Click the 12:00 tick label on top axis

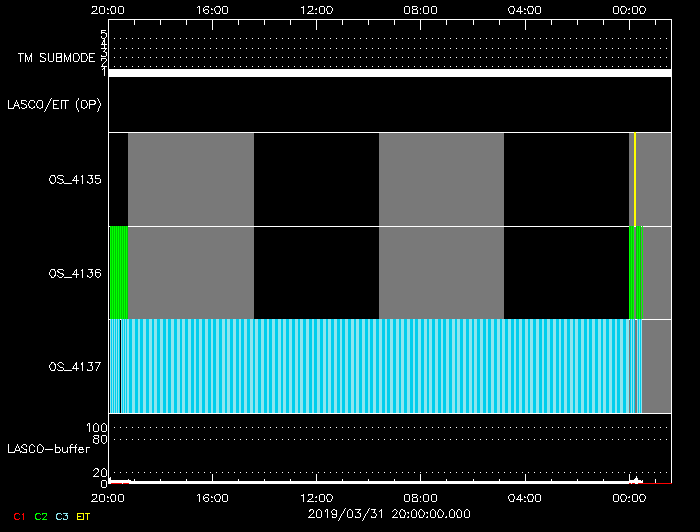[316, 9]
